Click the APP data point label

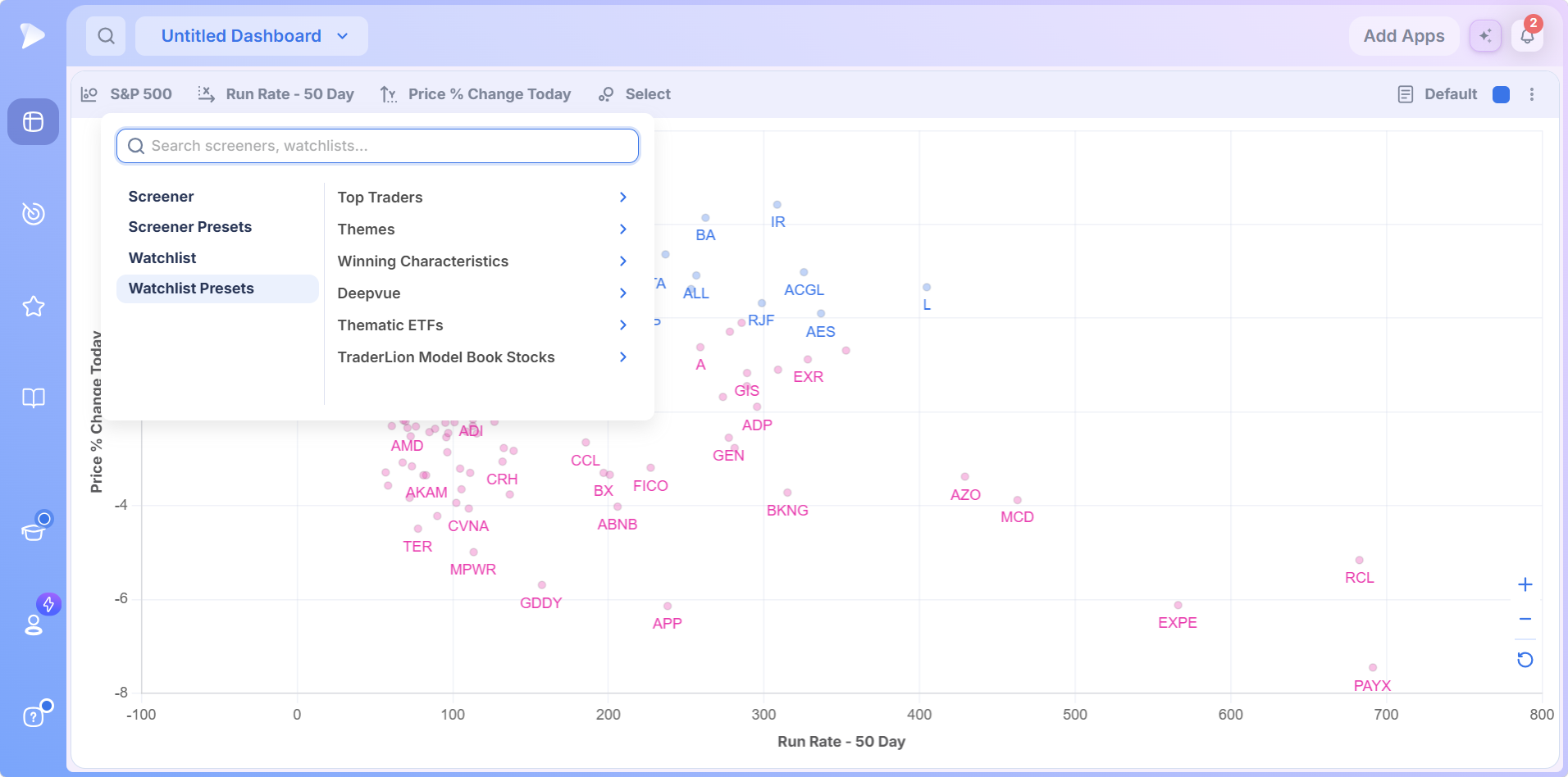(667, 624)
